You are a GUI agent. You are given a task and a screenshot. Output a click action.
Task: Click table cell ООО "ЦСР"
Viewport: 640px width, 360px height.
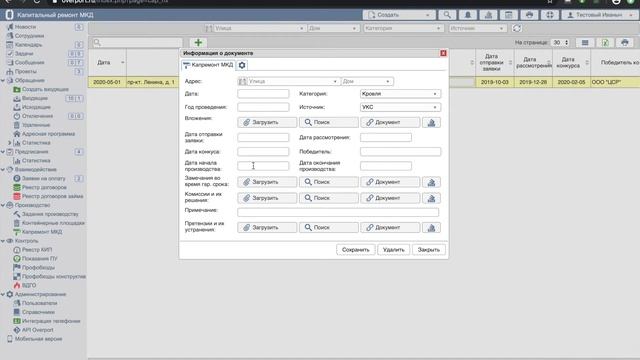pyautogui.click(x=615, y=82)
